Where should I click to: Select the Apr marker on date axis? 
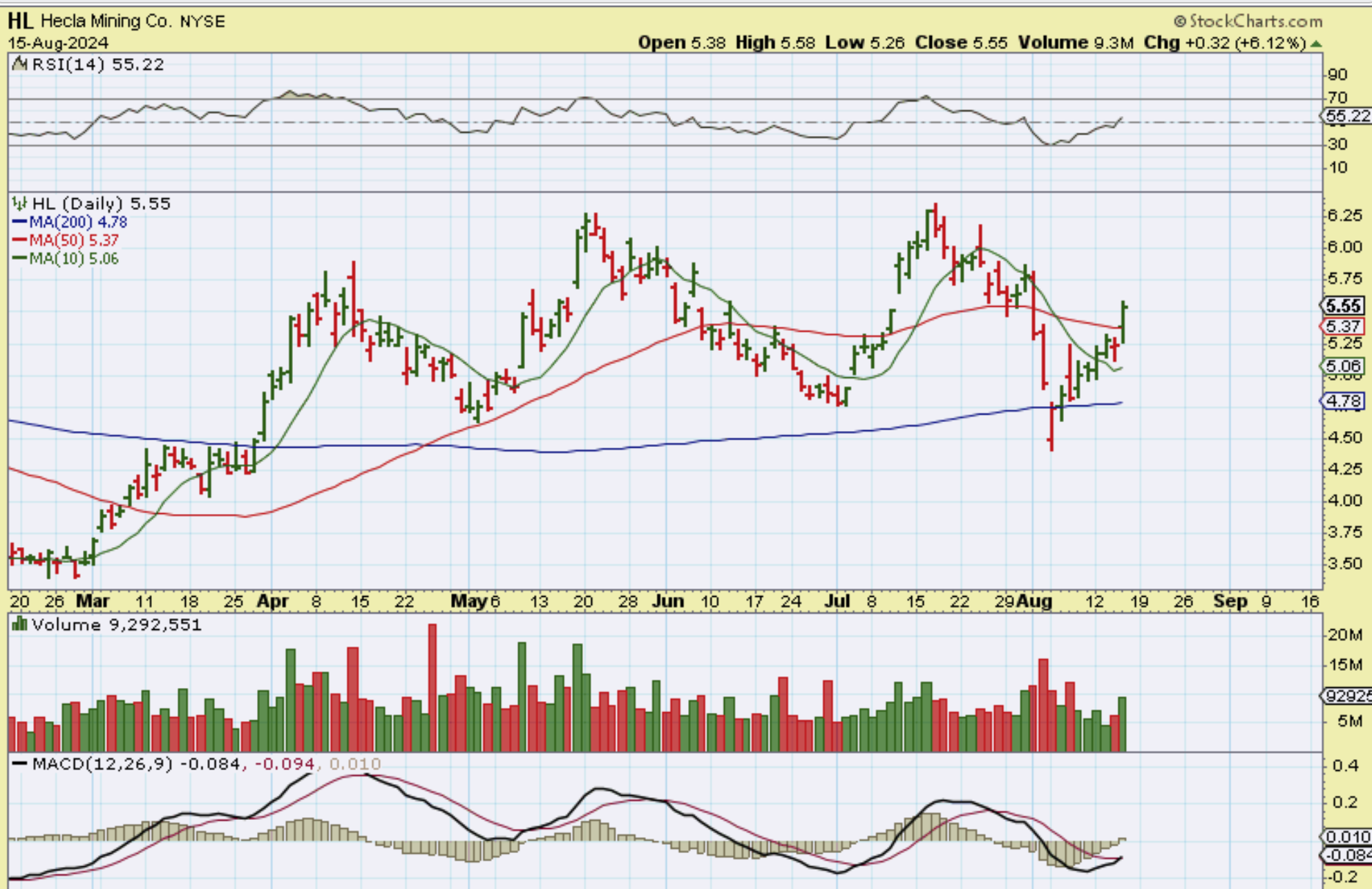click(272, 602)
